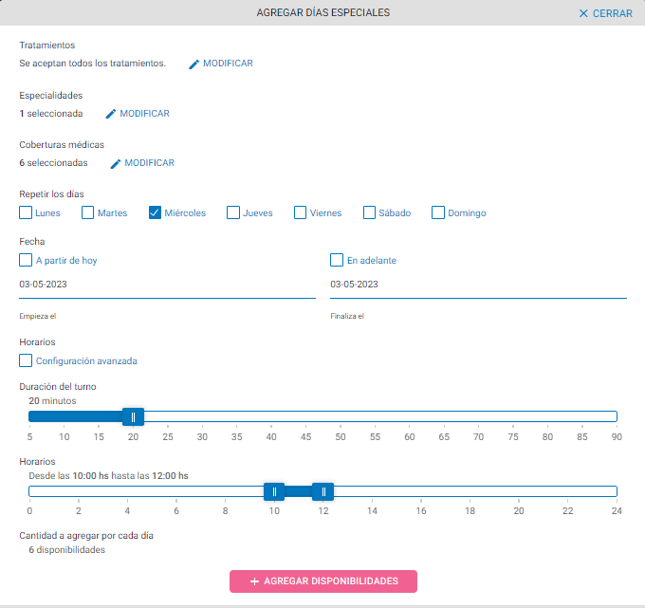Toggle the 'A partir de hoy' checkbox
This screenshot has height=608, width=645.
(26, 260)
